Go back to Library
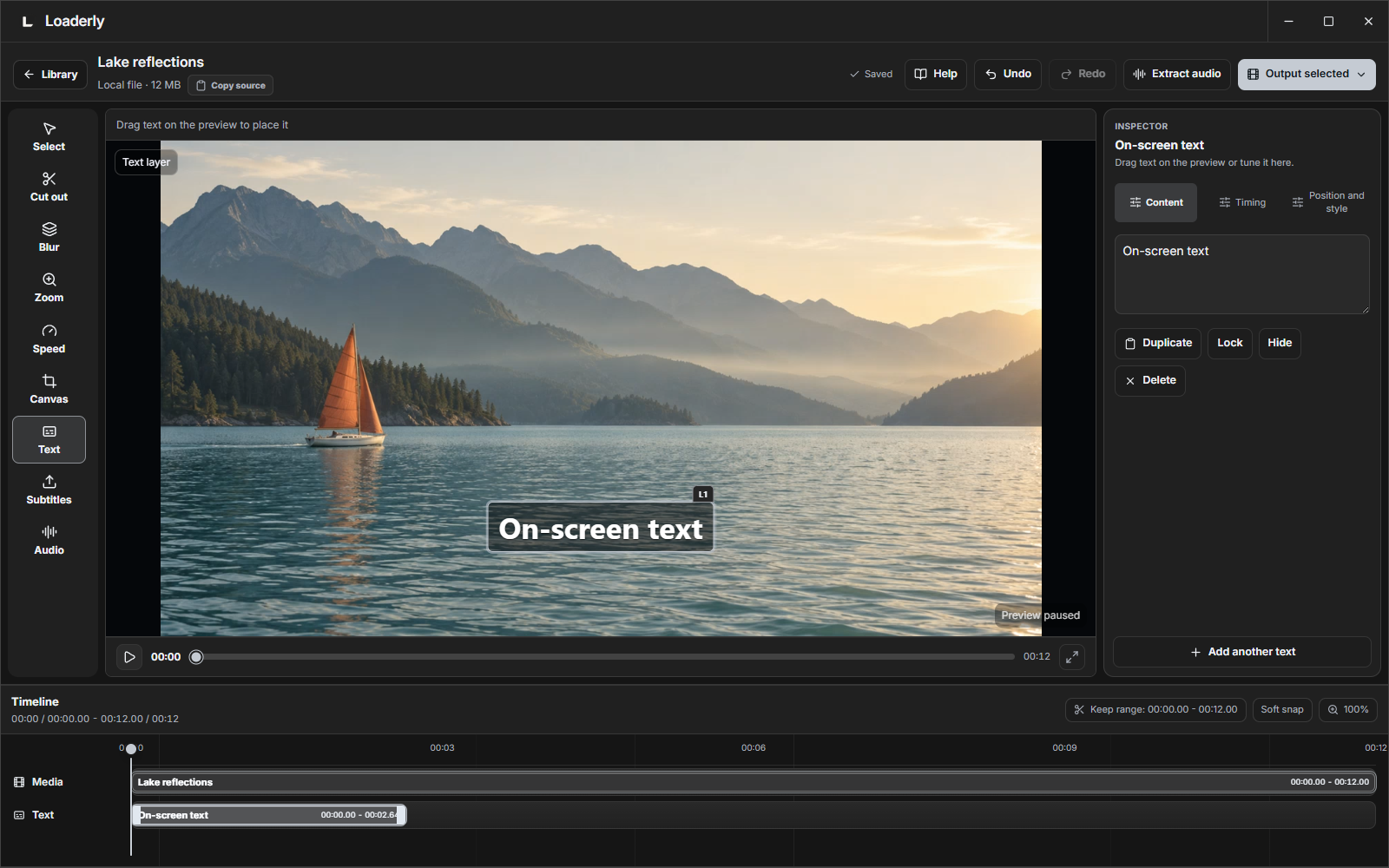Image resolution: width=1389 pixels, height=868 pixels. pos(50,75)
